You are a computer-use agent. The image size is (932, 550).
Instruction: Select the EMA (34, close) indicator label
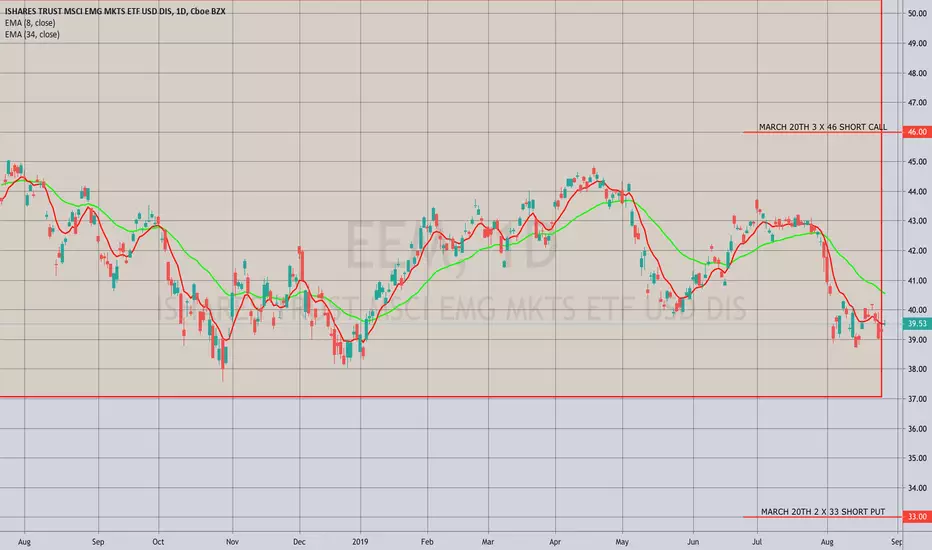click(32, 34)
